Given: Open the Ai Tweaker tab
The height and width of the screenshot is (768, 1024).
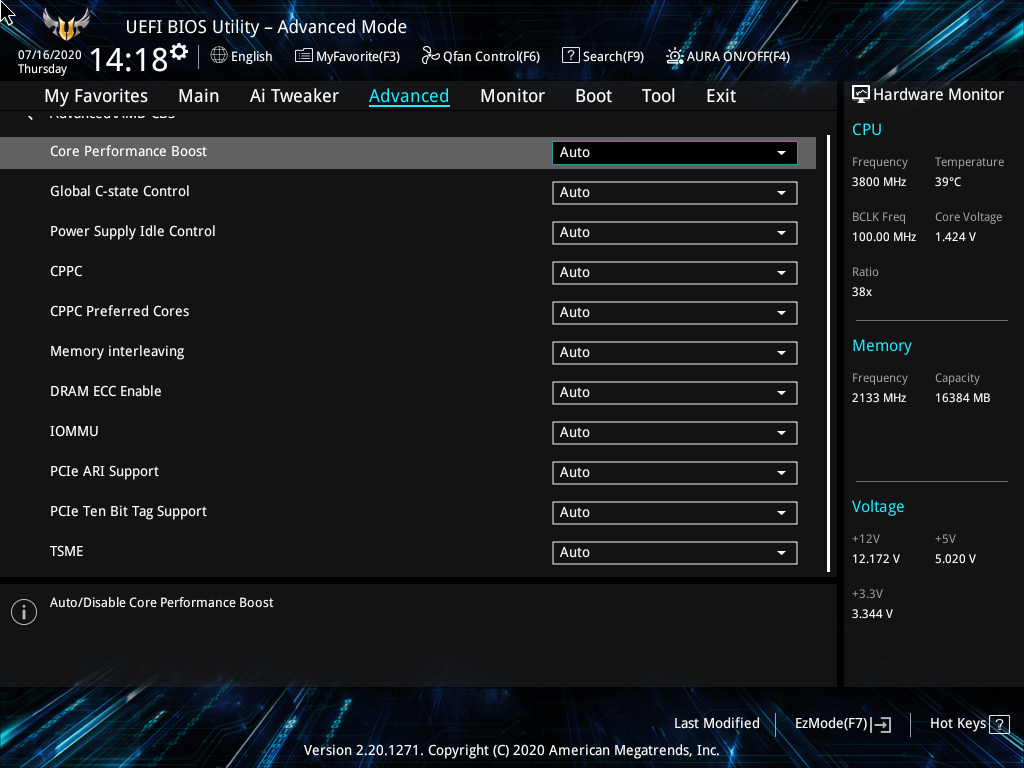Looking at the screenshot, I should pos(294,96).
